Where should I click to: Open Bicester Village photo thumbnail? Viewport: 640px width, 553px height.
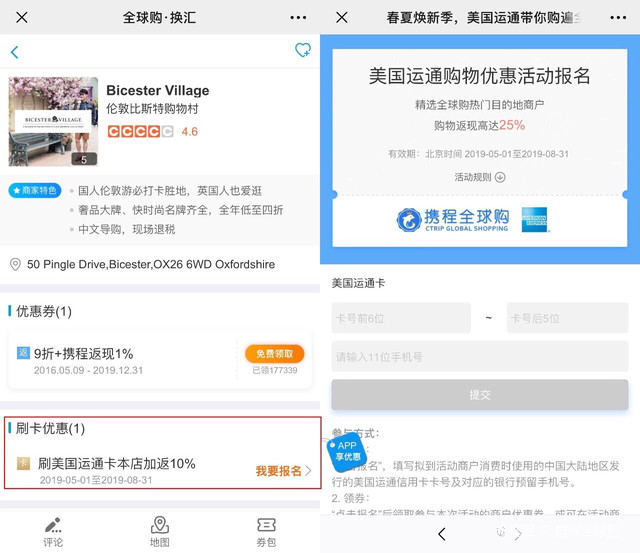(x=53, y=122)
